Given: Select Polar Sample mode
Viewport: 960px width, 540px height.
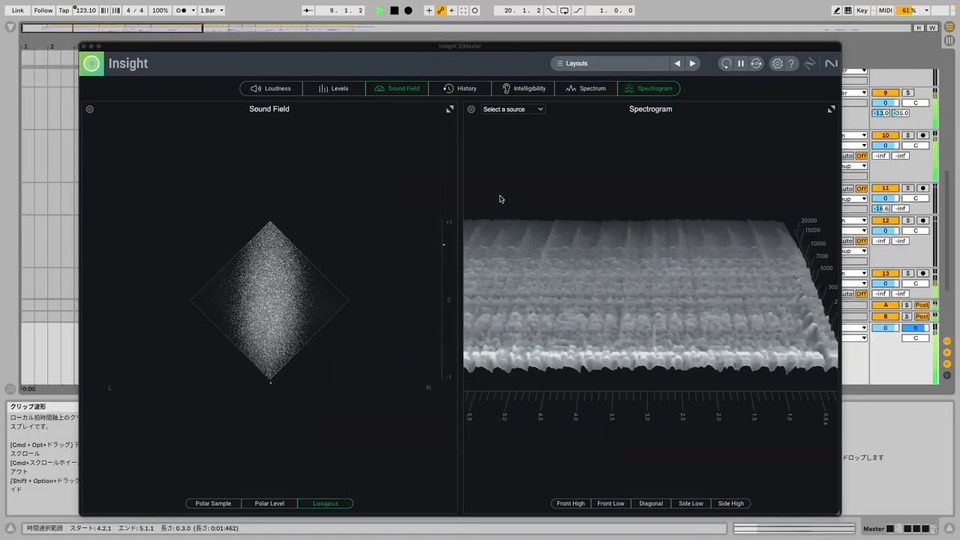Looking at the screenshot, I should click(x=213, y=503).
